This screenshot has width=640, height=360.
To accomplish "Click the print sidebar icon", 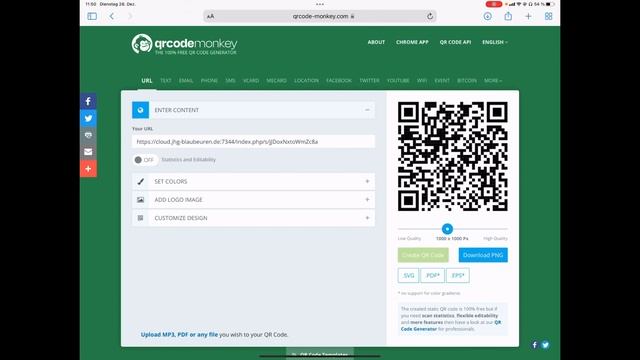I will coord(88,135).
